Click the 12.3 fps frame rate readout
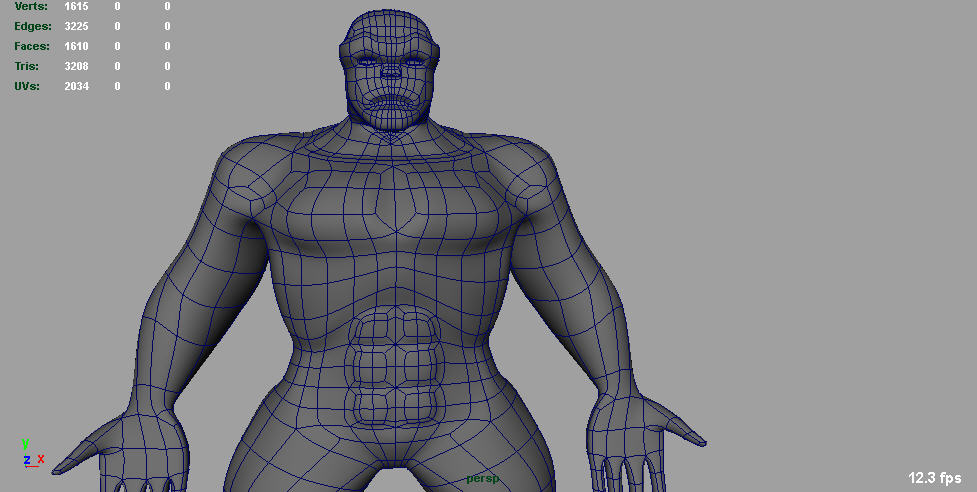Image resolution: width=977 pixels, height=492 pixels. coord(935,478)
